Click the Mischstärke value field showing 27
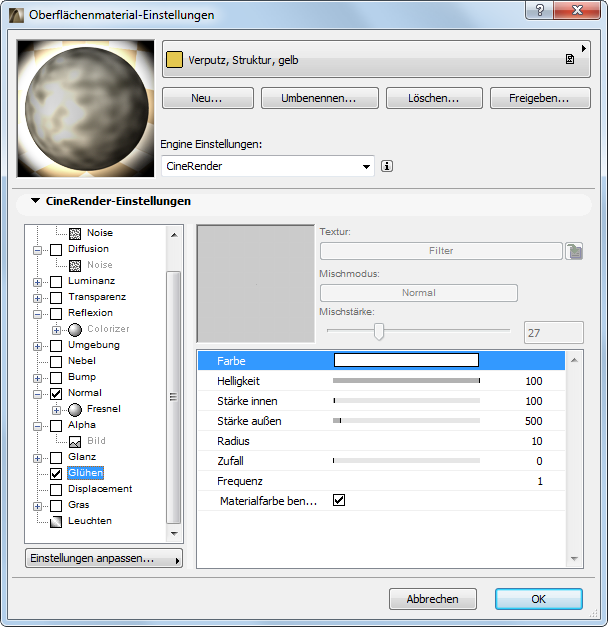The width and height of the screenshot is (608, 627). (x=554, y=333)
